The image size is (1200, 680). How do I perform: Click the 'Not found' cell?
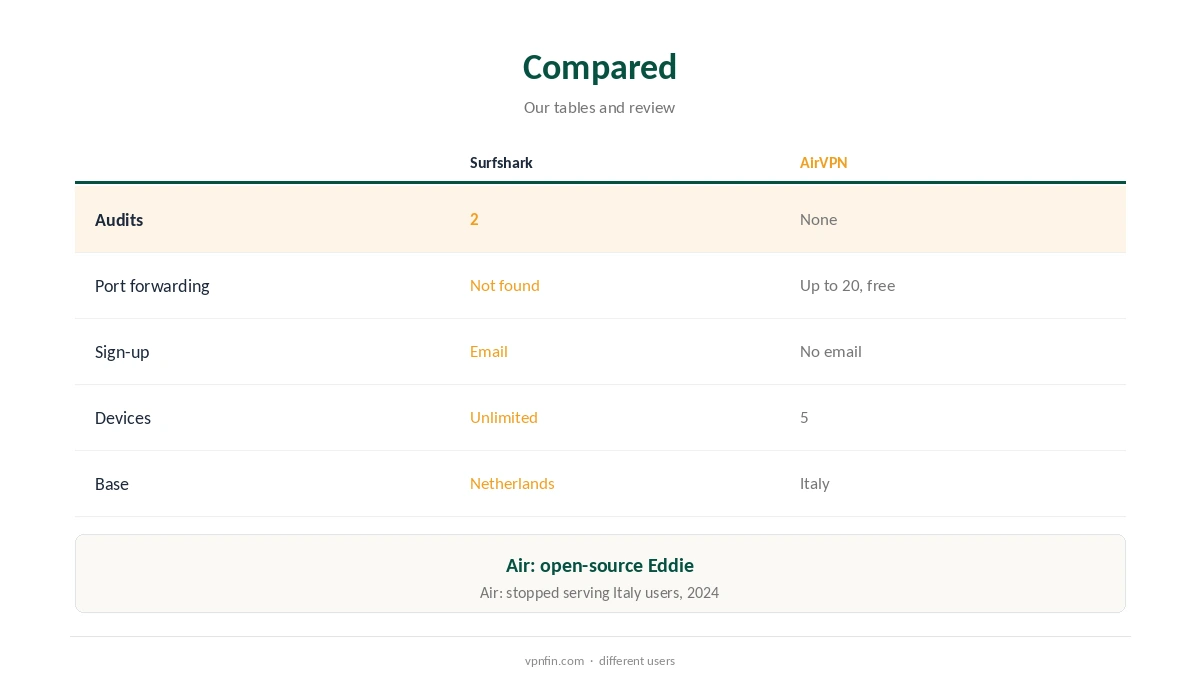[x=505, y=285]
